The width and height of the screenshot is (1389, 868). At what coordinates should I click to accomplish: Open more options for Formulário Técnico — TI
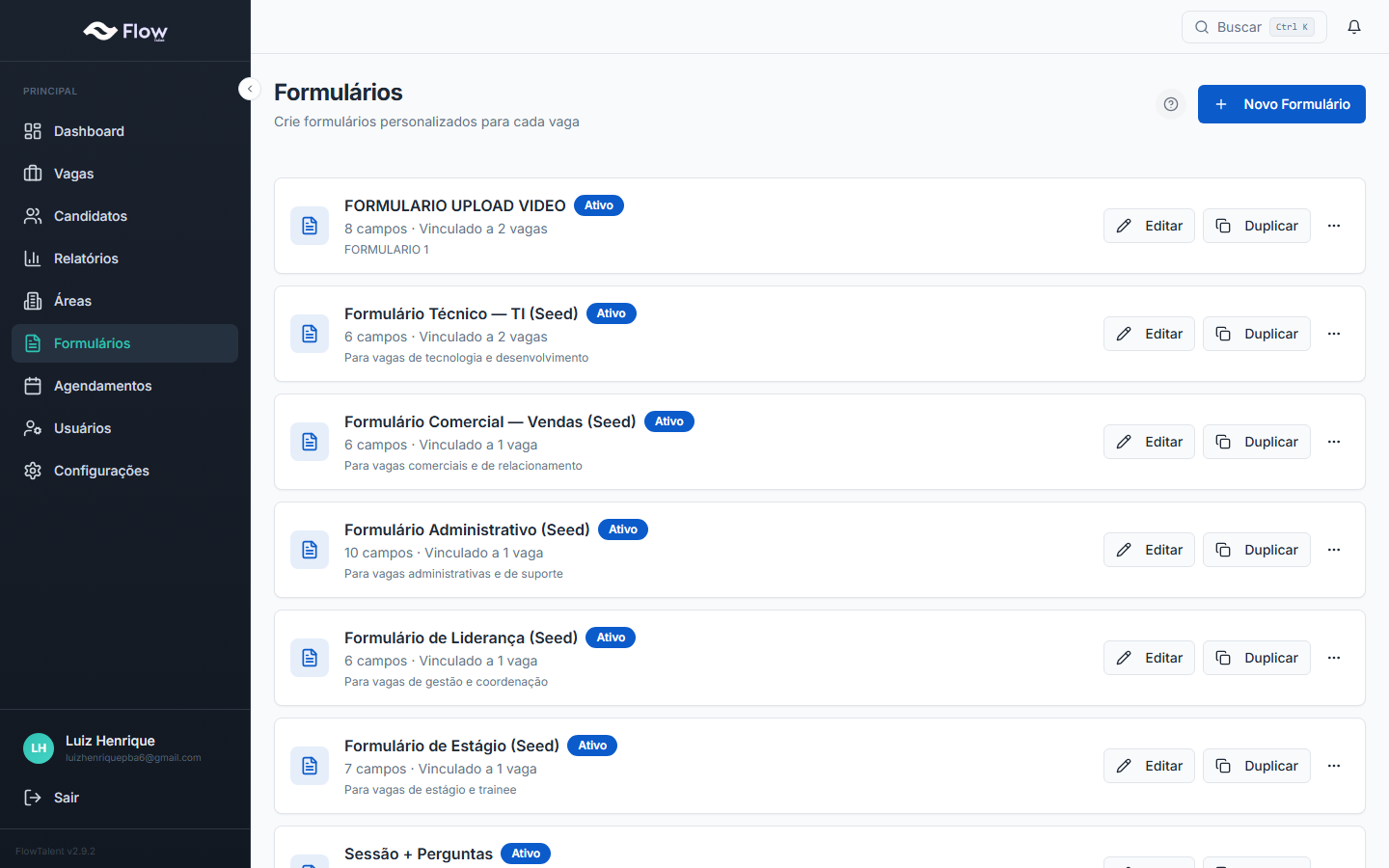(x=1334, y=334)
